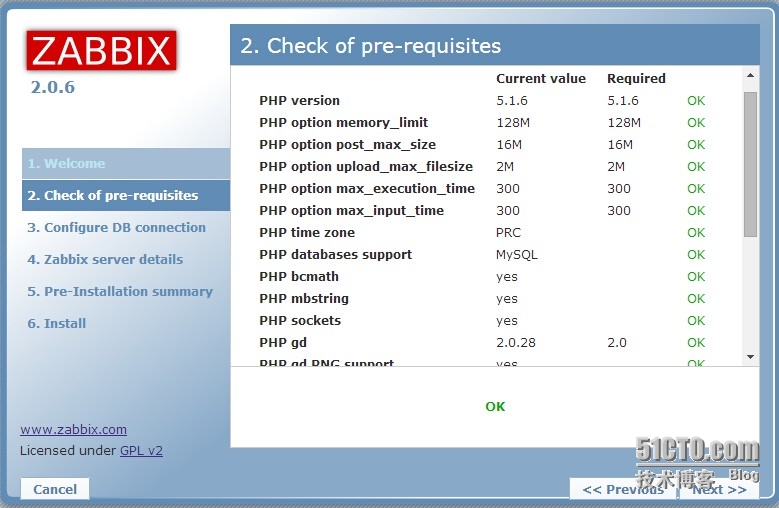
Task: Click the 'PRC' time zone value
Action: [x=508, y=232]
